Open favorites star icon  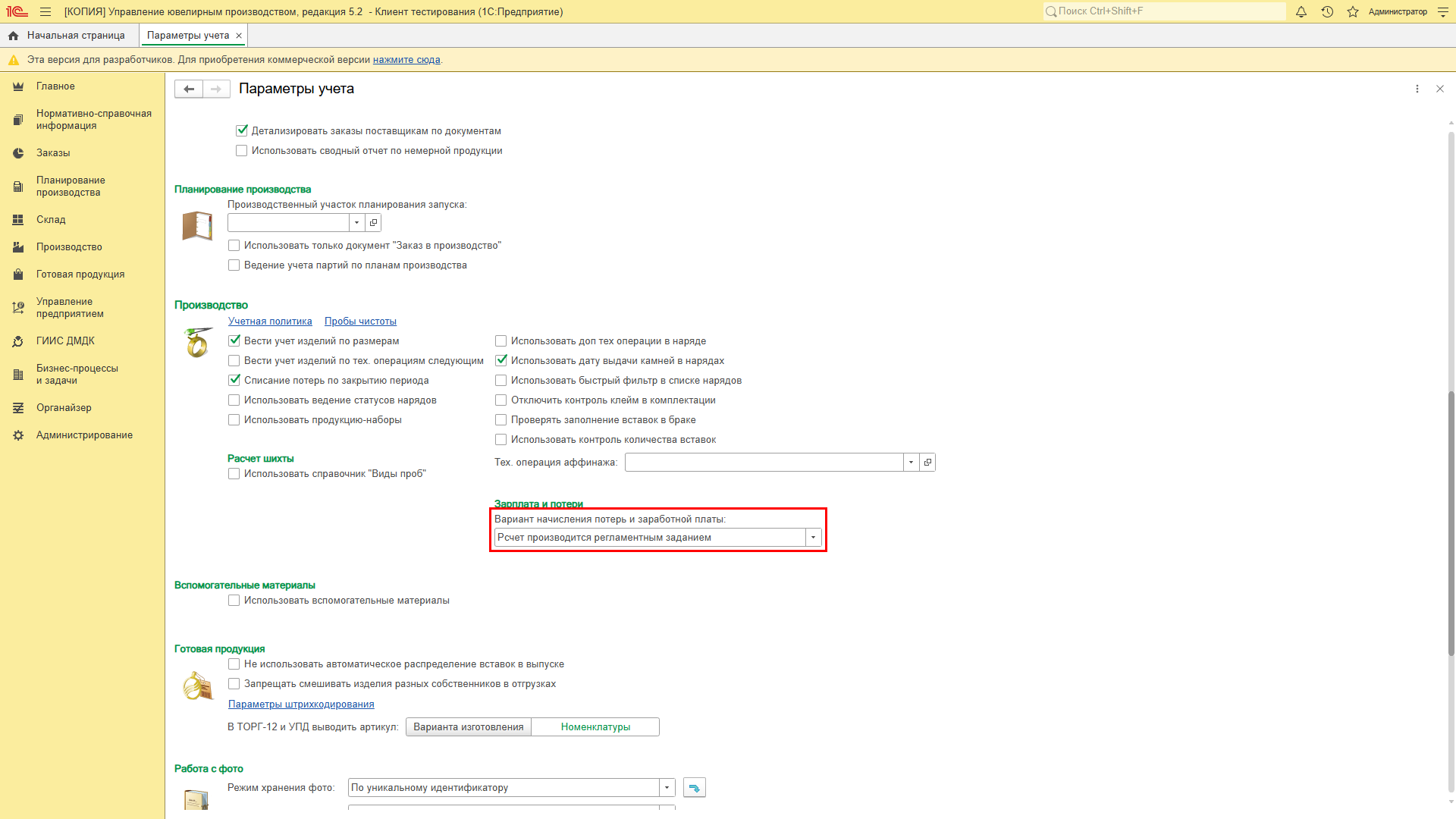coord(1353,11)
